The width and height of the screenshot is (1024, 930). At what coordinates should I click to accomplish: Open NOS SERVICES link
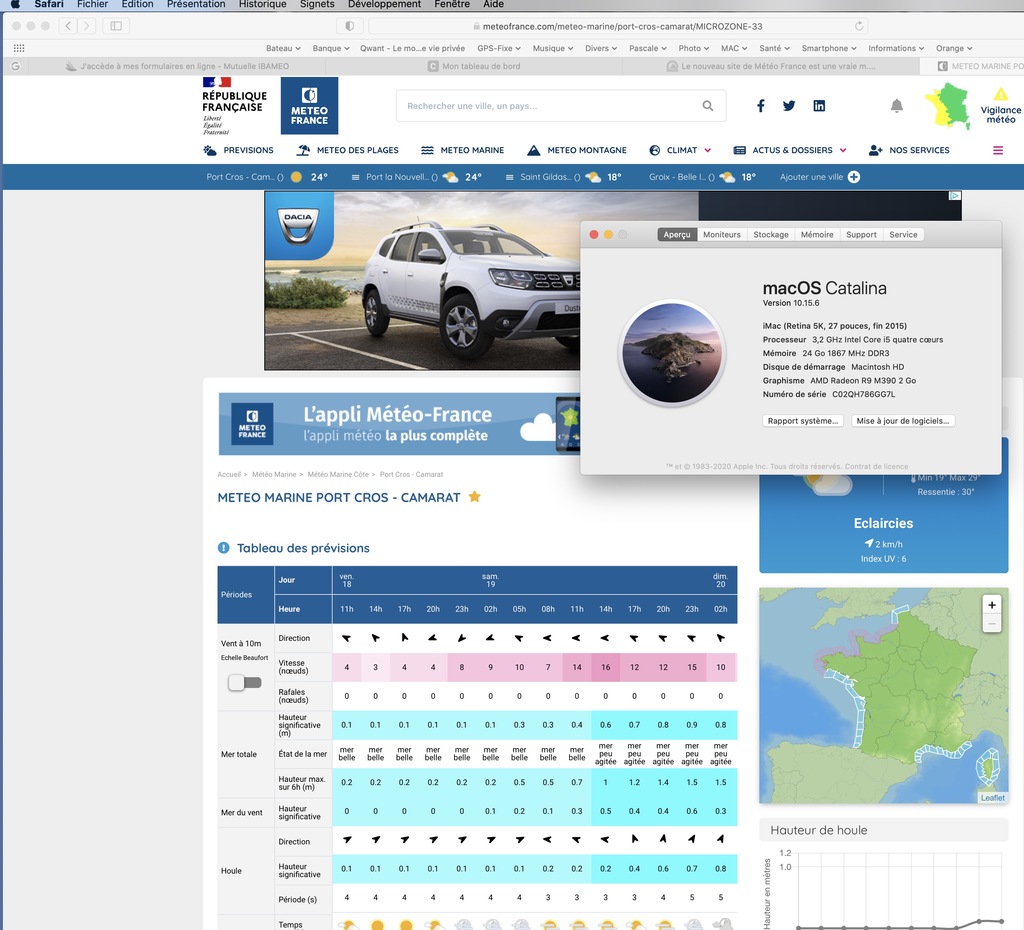(909, 150)
